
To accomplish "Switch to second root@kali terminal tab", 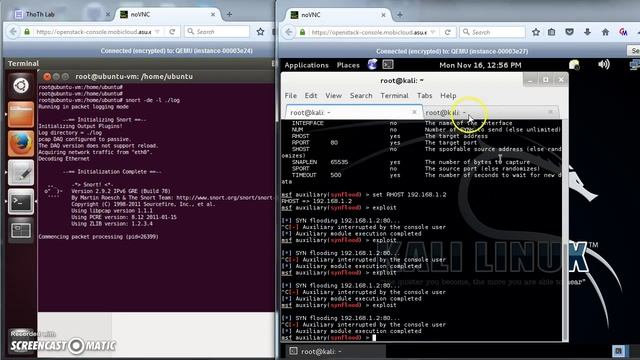I will (490, 112).
